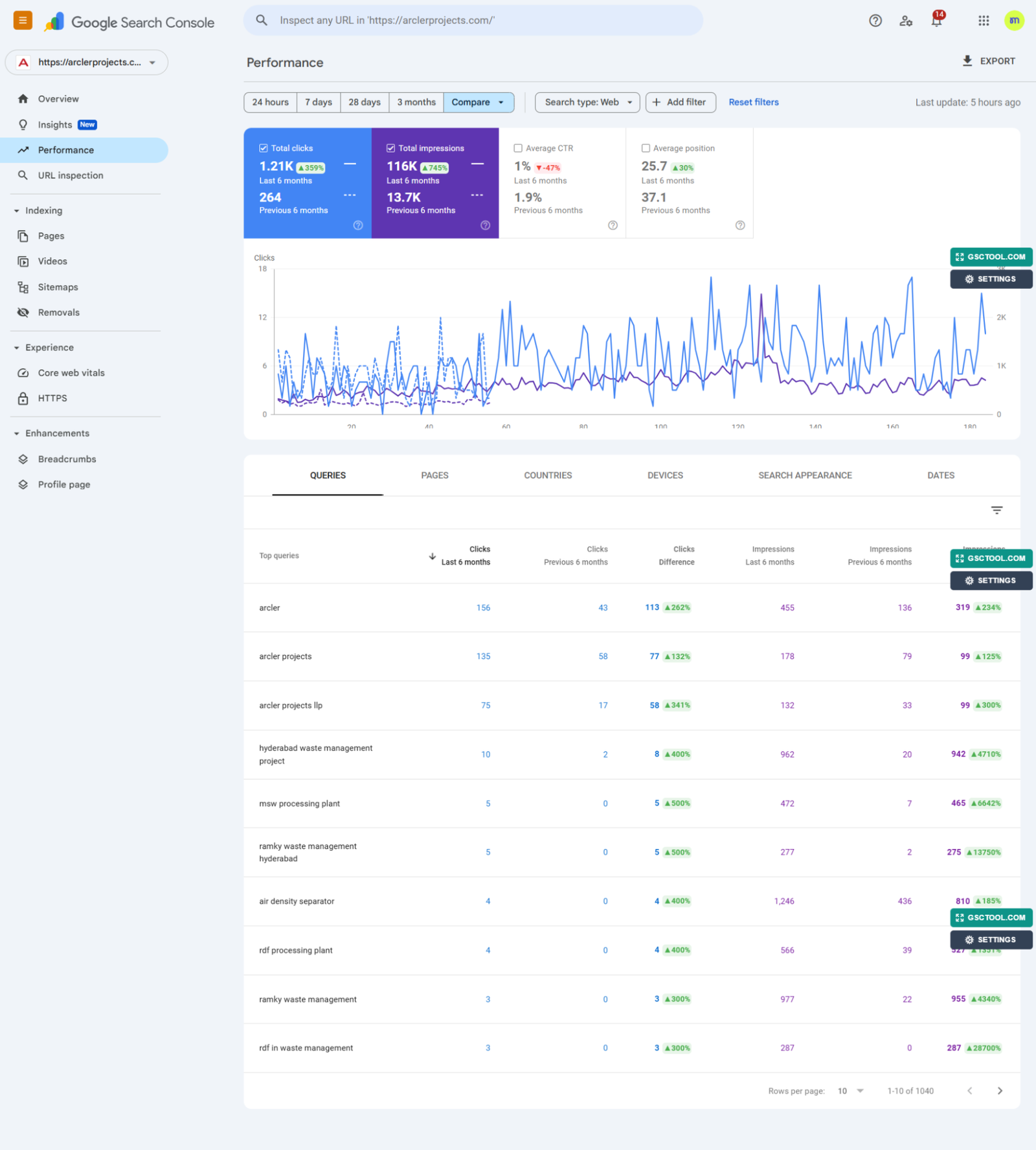Go to next page of results
Viewport: 1036px width, 1150px height.
[x=999, y=1090]
